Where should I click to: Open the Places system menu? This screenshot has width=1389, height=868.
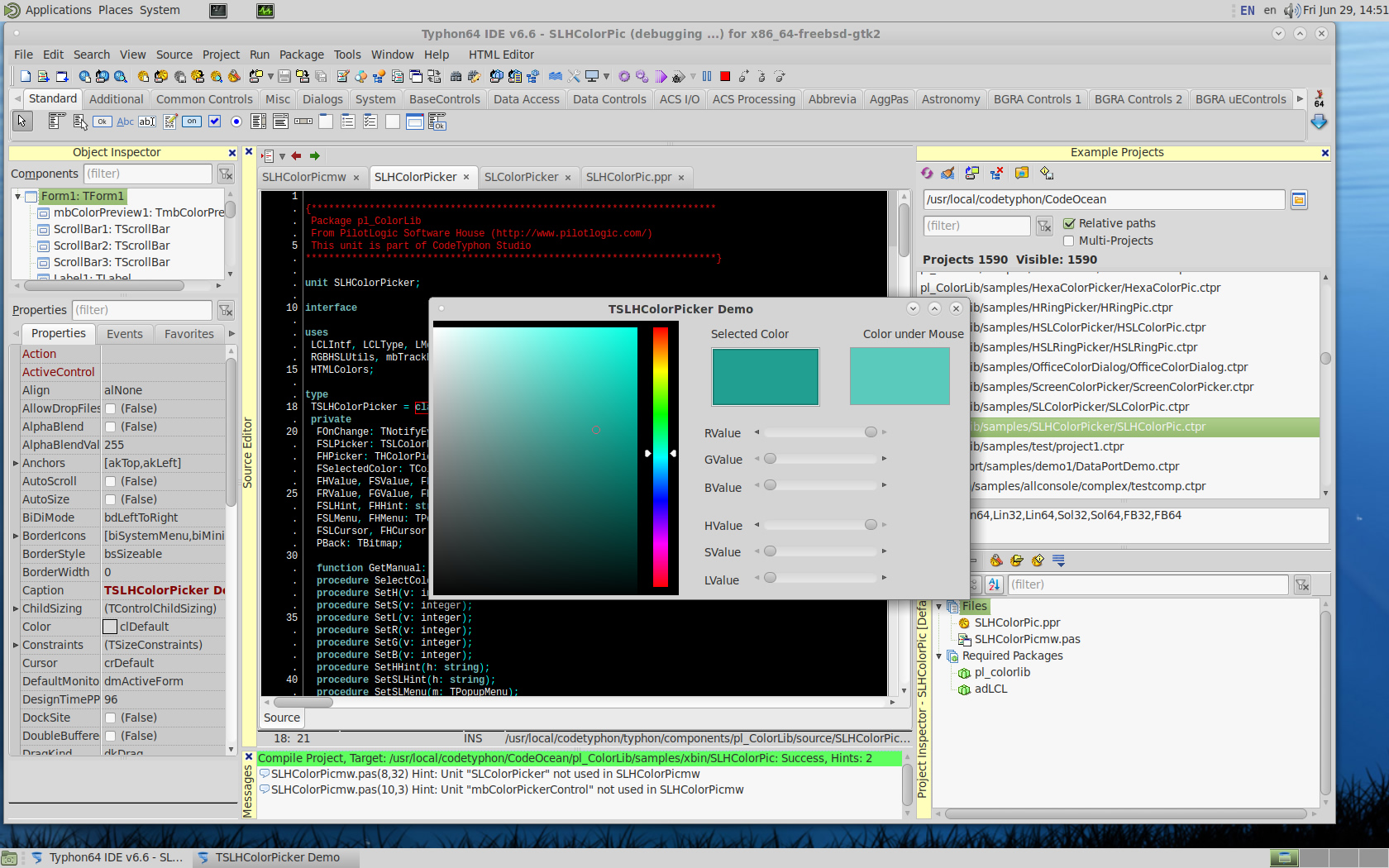116,10
